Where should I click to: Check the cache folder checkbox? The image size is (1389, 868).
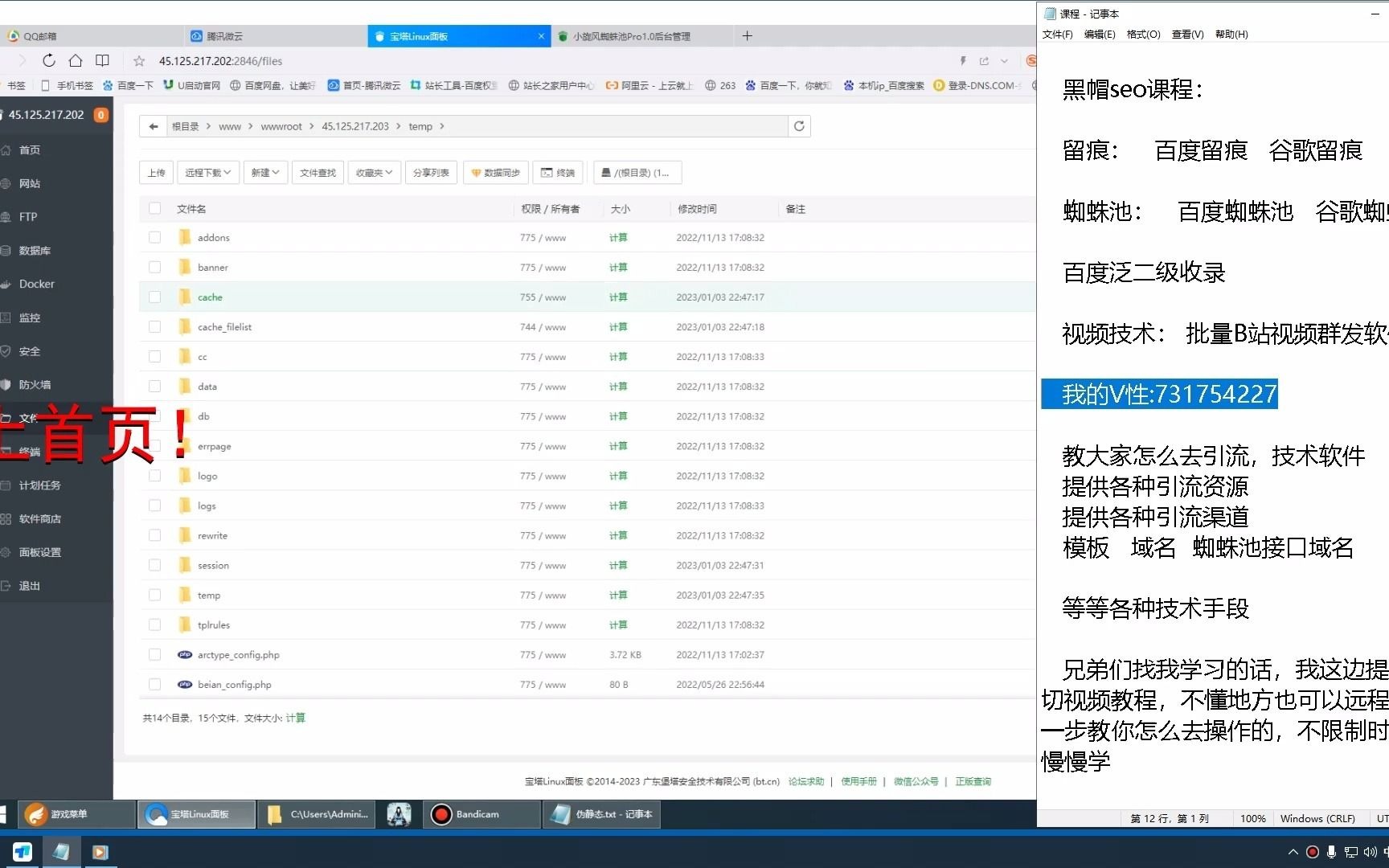pyautogui.click(x=154, y=297)
